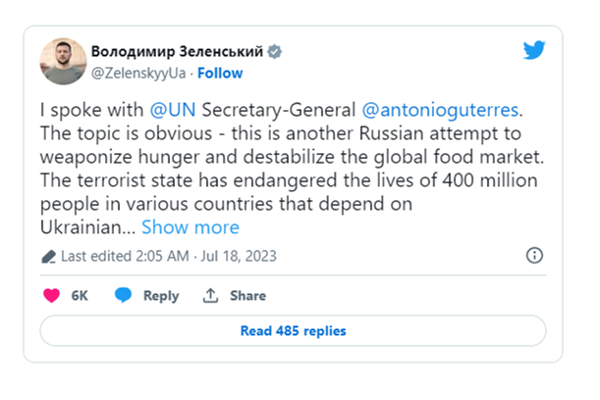
Task: Click the pencil edit-history icon
Action: click(48, 256)
